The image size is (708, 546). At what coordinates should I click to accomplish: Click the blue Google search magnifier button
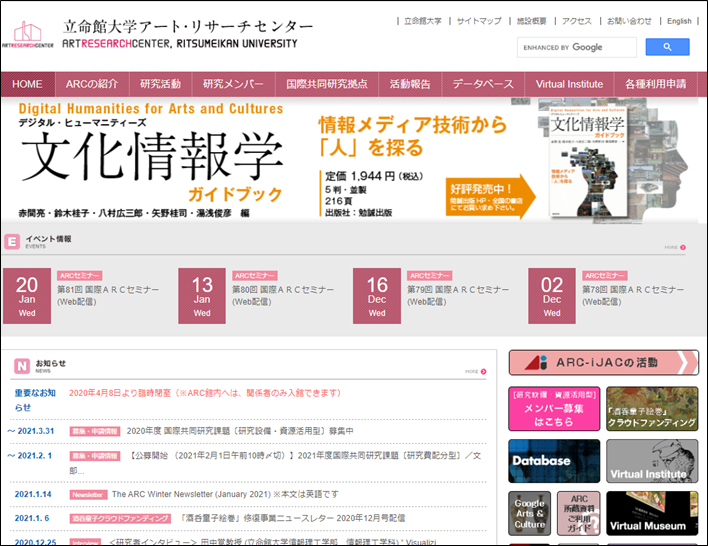(x=667, y=47)
